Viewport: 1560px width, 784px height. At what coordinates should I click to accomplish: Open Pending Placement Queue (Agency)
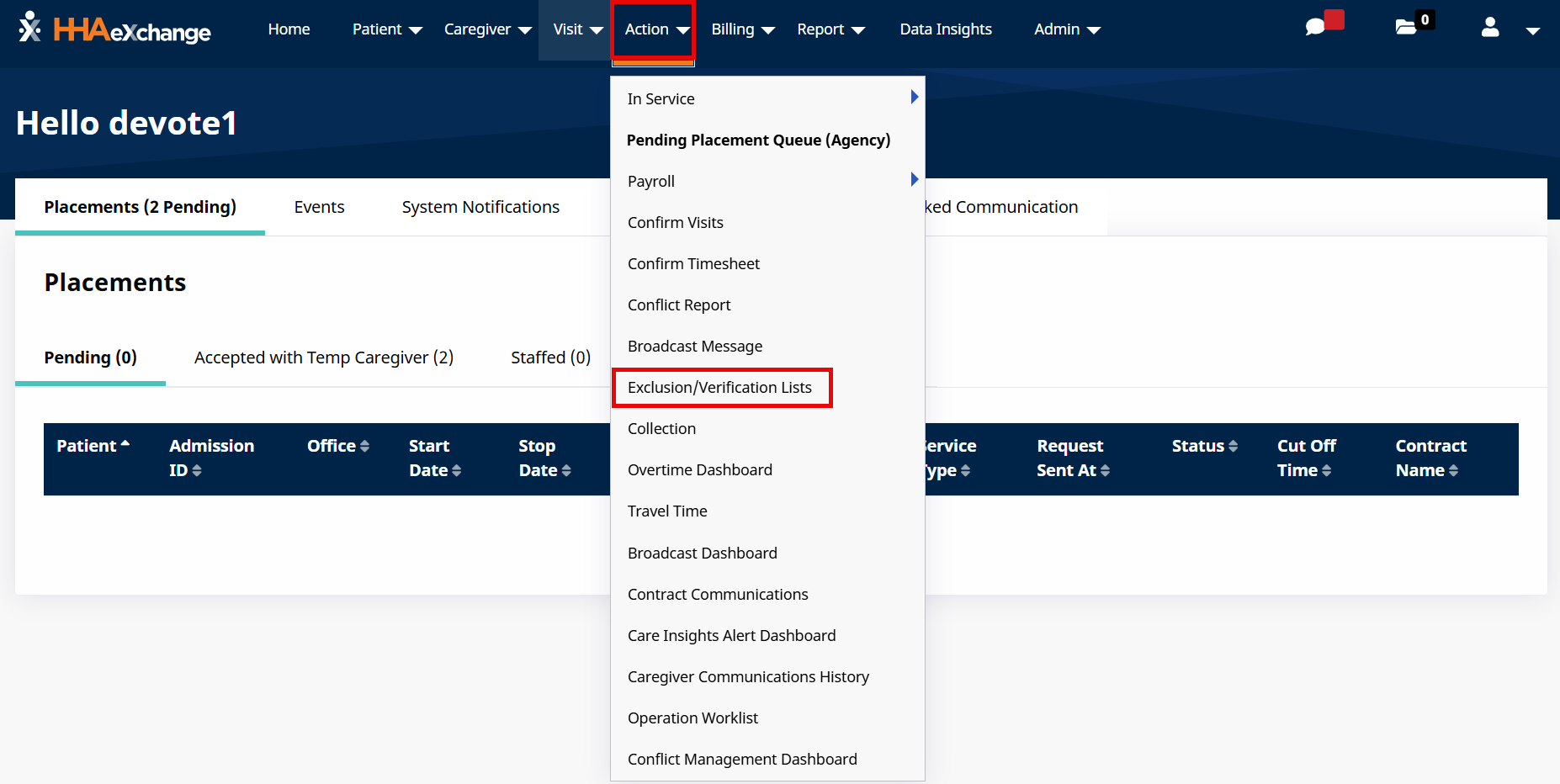(x=758, y=140)
